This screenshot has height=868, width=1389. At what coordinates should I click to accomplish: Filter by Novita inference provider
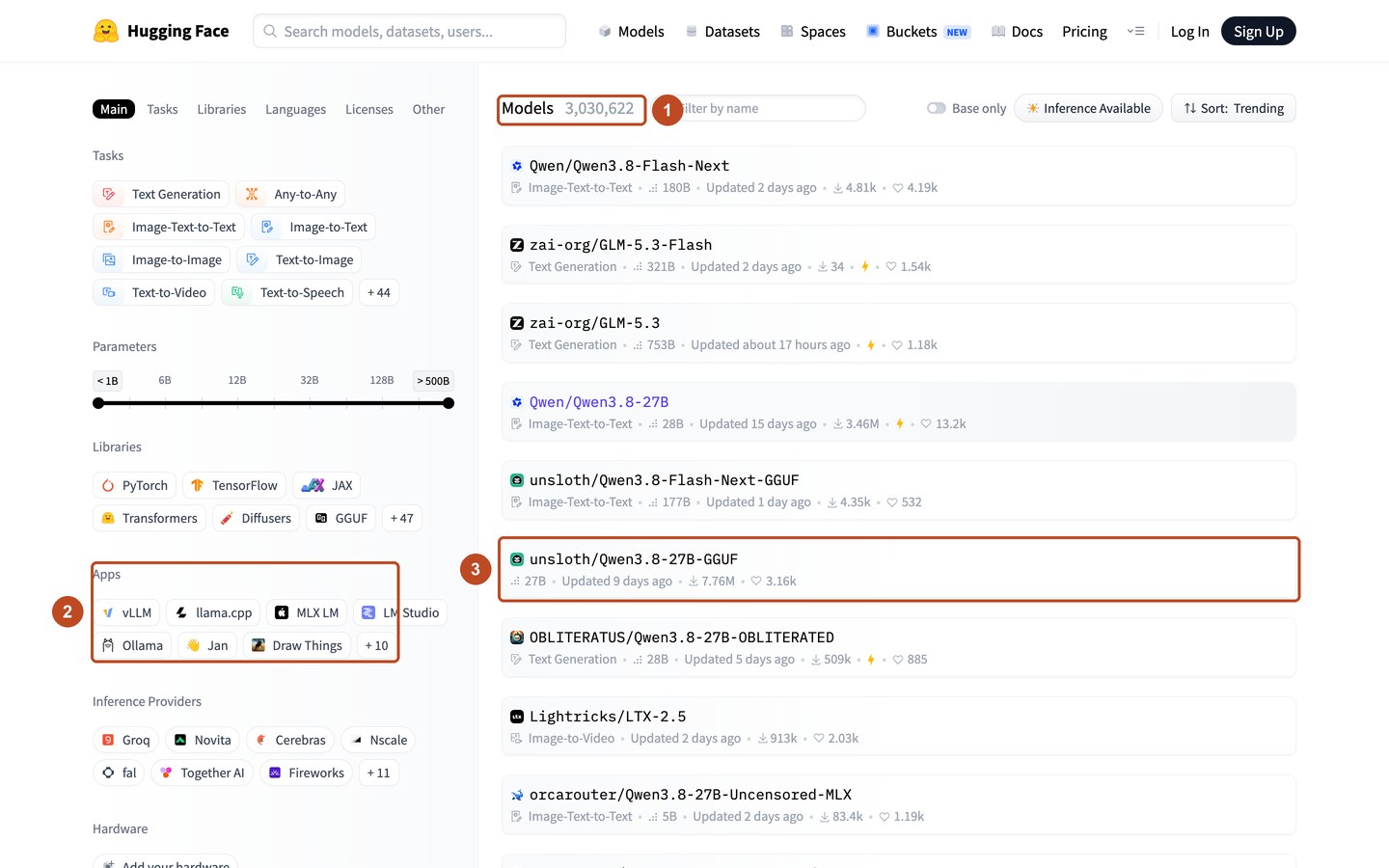pos(203,740)
